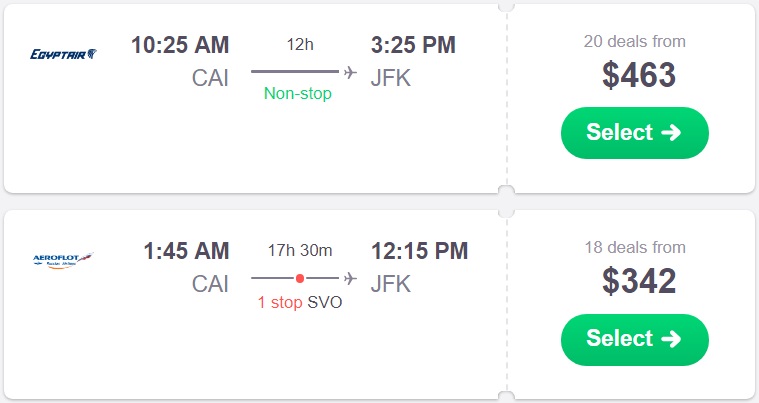Click the 12h flight duration
The height and width of the screenshot is (403, 759).
click(x=299, y=45)
